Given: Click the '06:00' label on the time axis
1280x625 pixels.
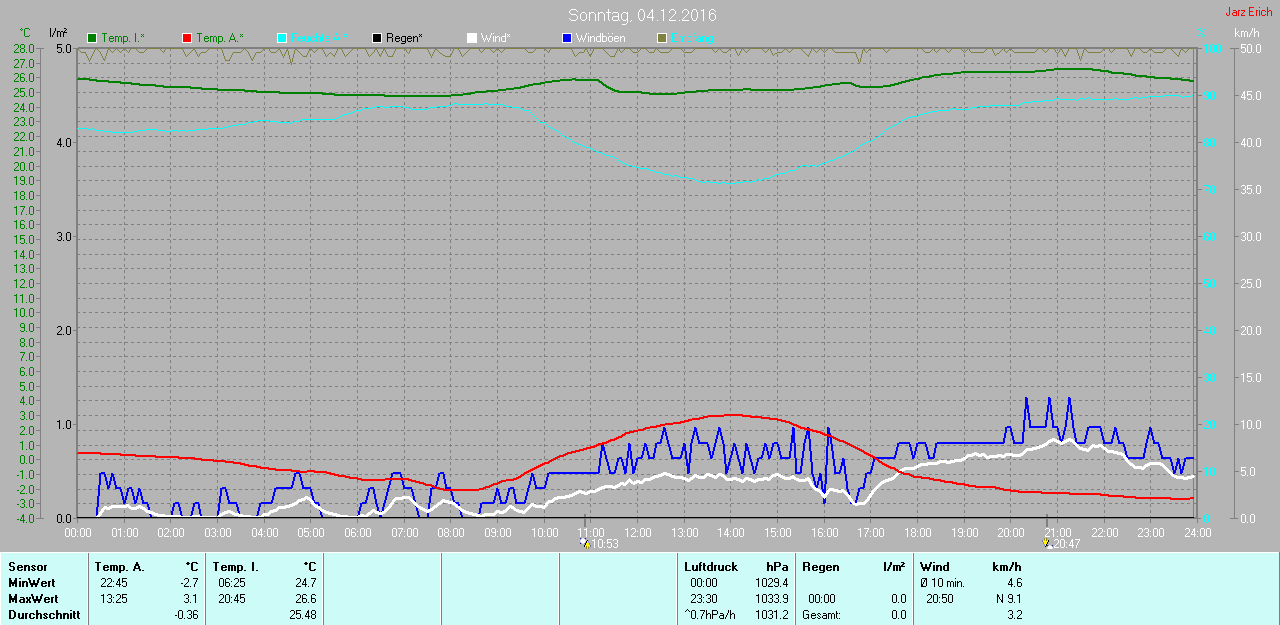Looking at the screenshot, I should point(357,532).
